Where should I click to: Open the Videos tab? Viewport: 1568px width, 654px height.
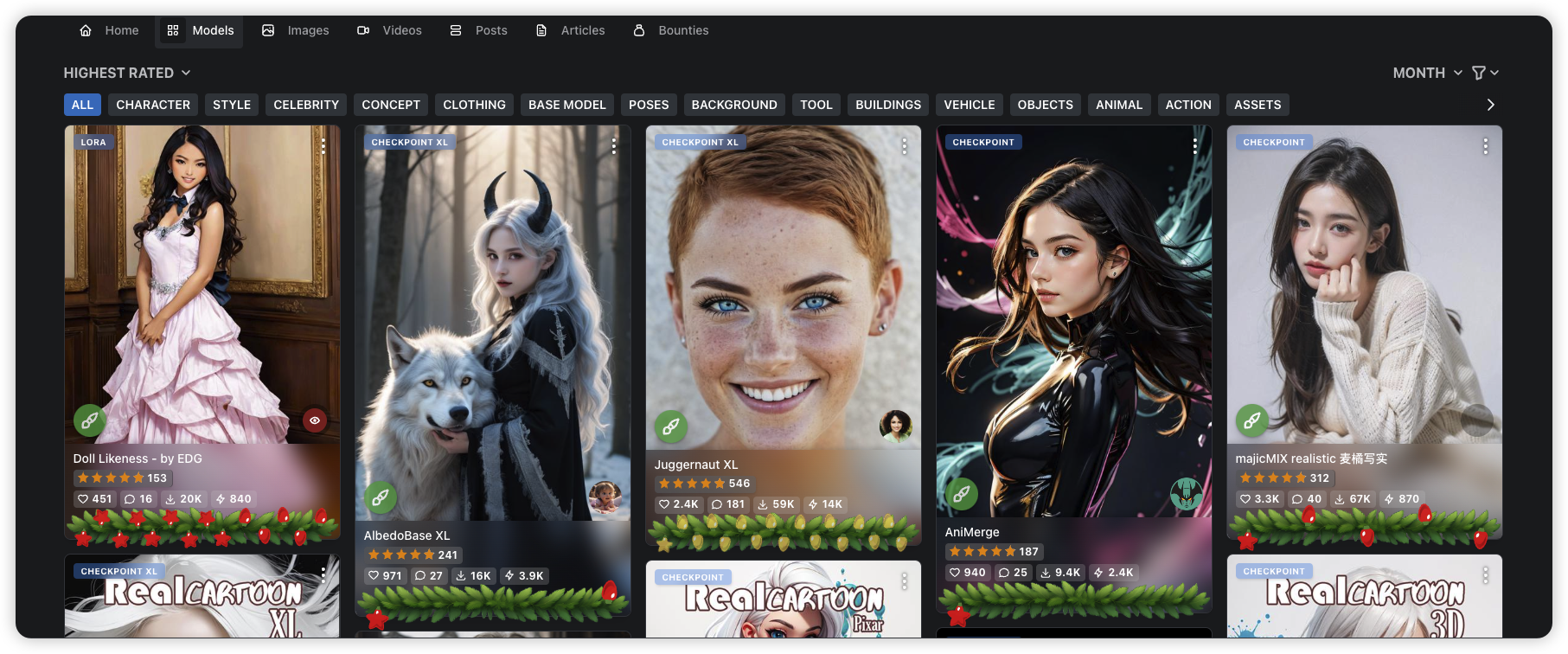(x=390, y=30)
